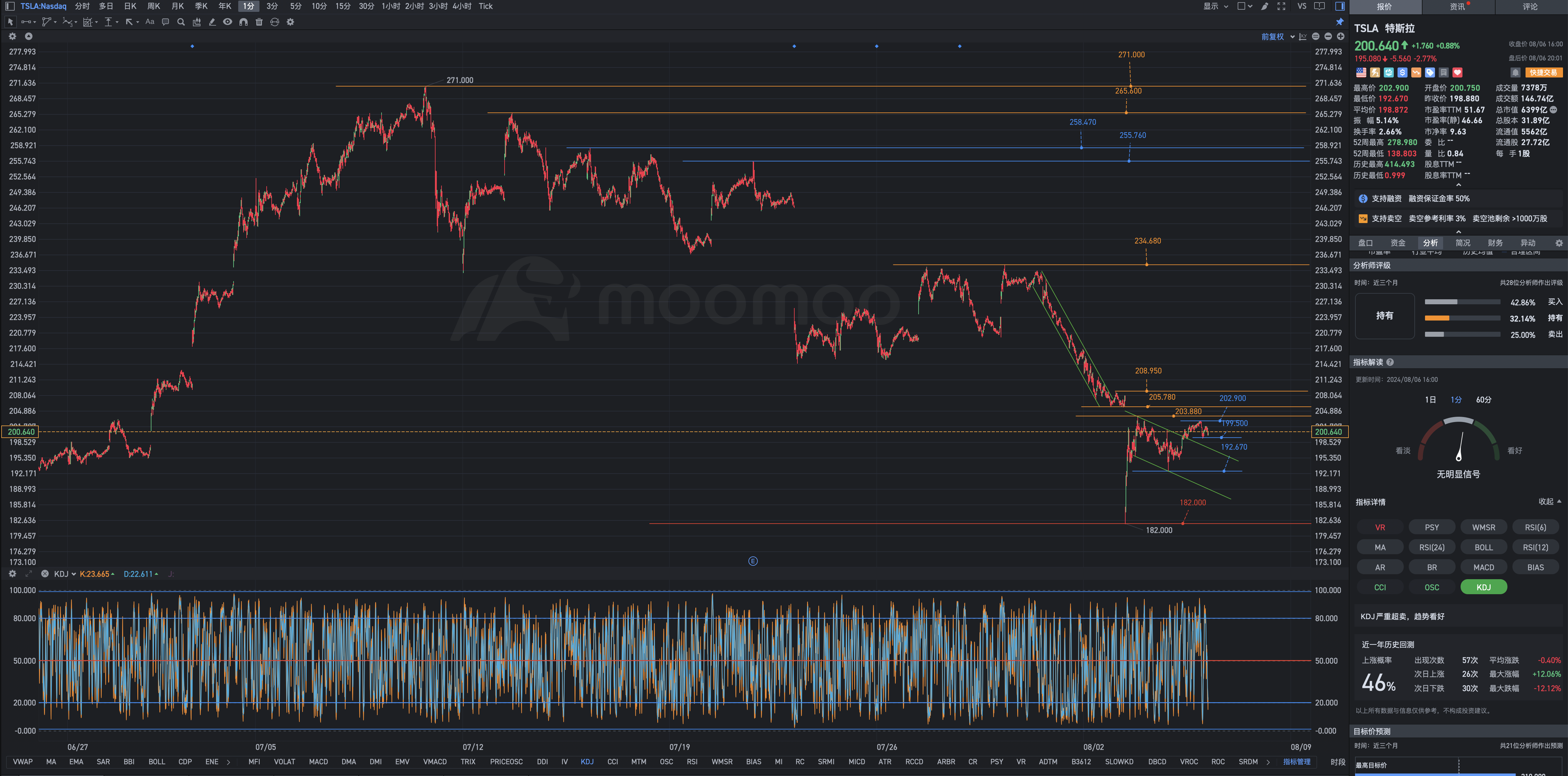This screenshot has height=776, width=1568.
Task: Close the KDJ subchart with X icon
Action: click(x=44, y=574)
